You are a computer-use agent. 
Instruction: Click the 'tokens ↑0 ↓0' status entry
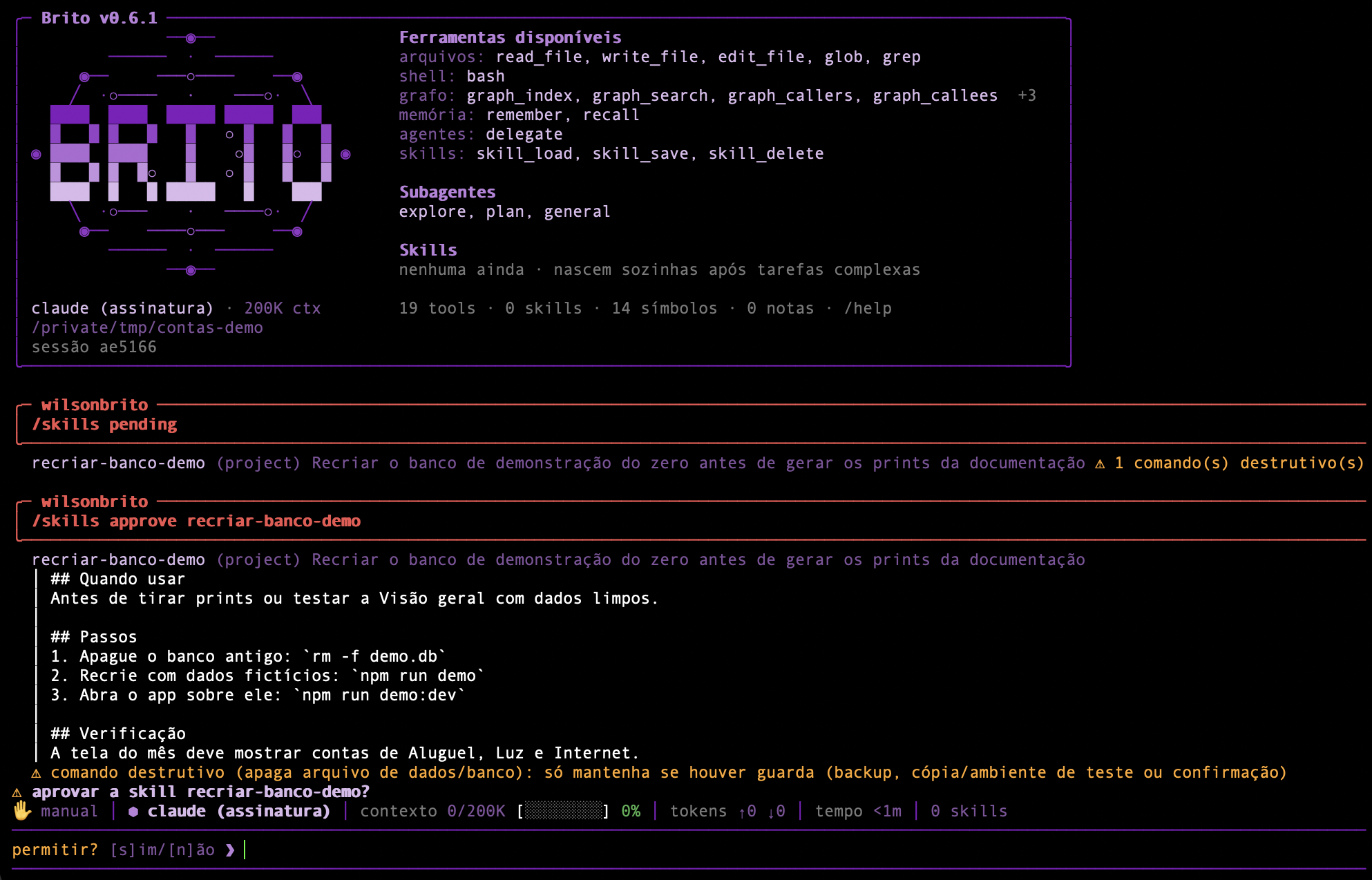click(727, 811)
